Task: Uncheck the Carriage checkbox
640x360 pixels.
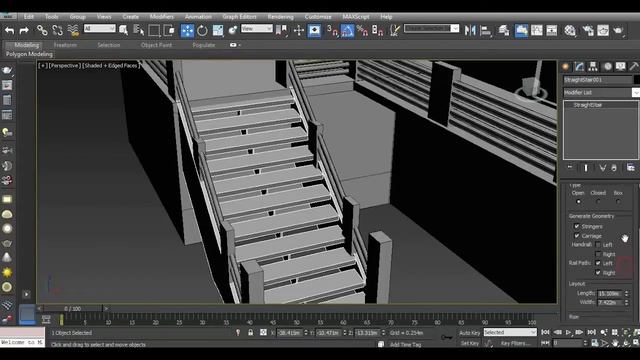Action: (577, 236)
